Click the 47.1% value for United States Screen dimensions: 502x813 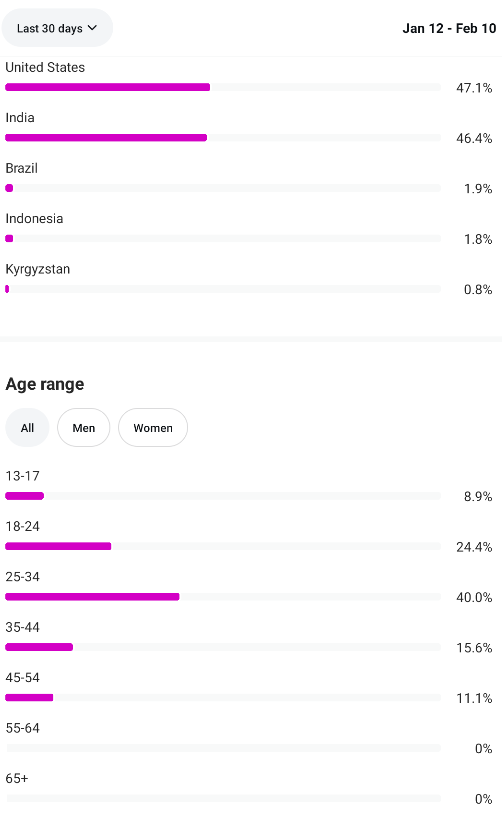click(x=474, y=88)
